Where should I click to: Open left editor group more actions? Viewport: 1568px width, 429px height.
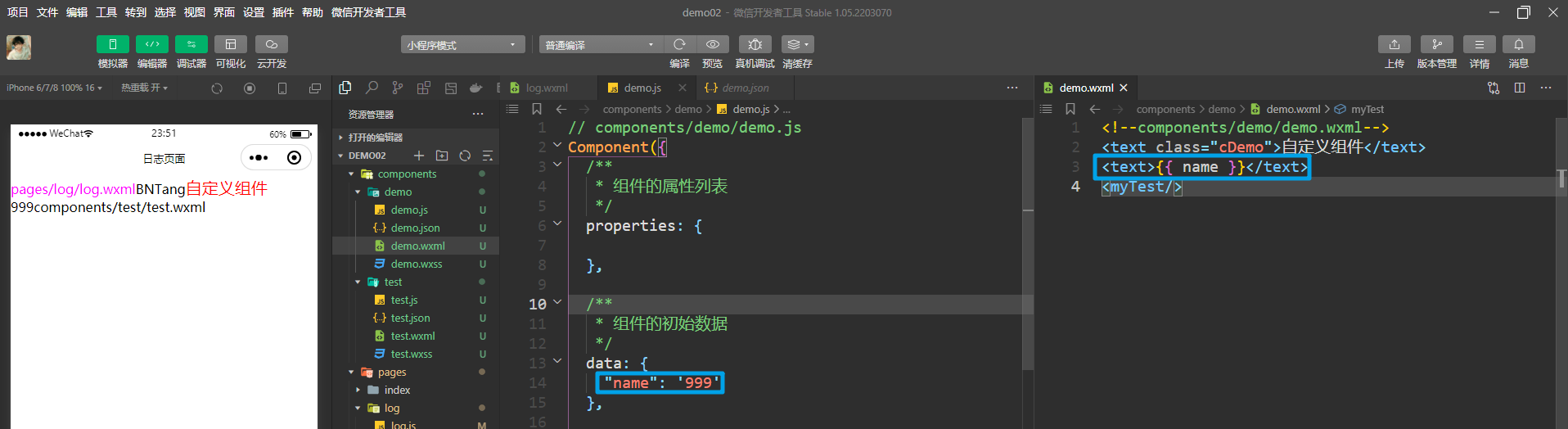pos(1012,88)
